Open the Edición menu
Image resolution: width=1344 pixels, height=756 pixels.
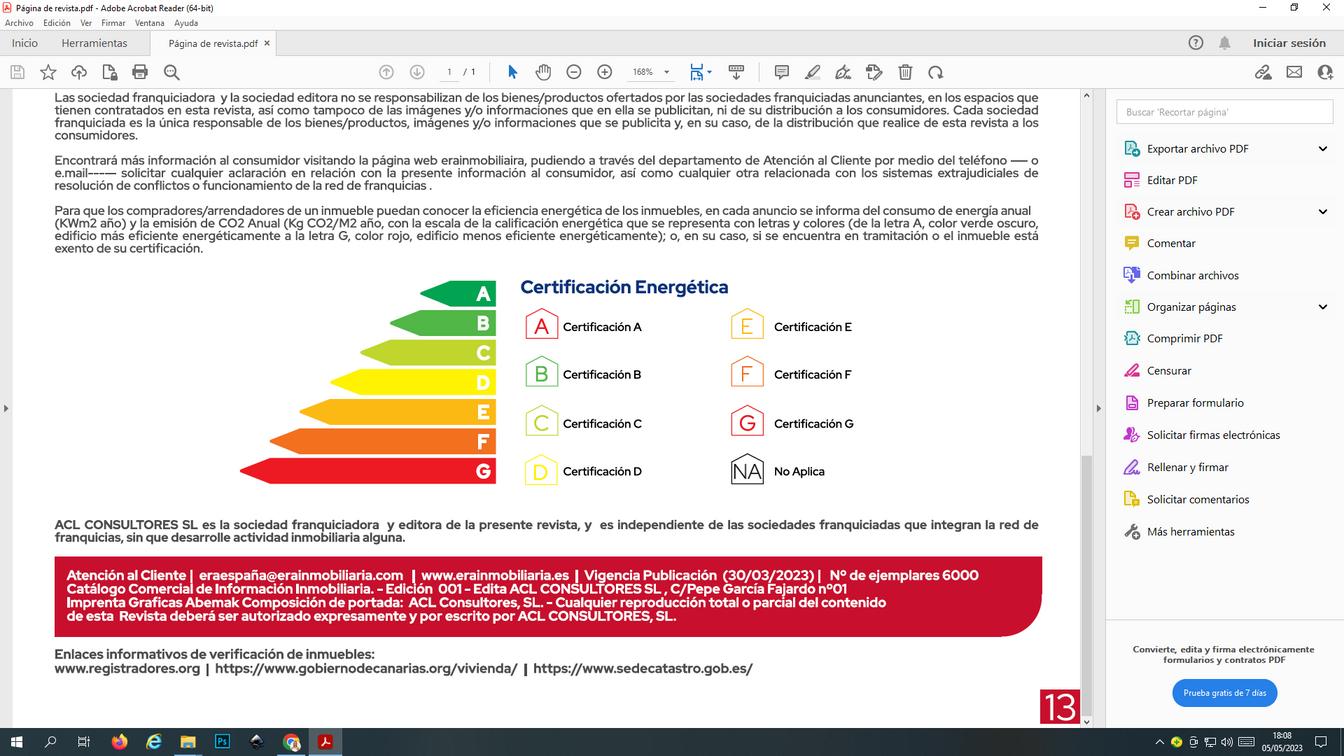click(x=57, y=23)
